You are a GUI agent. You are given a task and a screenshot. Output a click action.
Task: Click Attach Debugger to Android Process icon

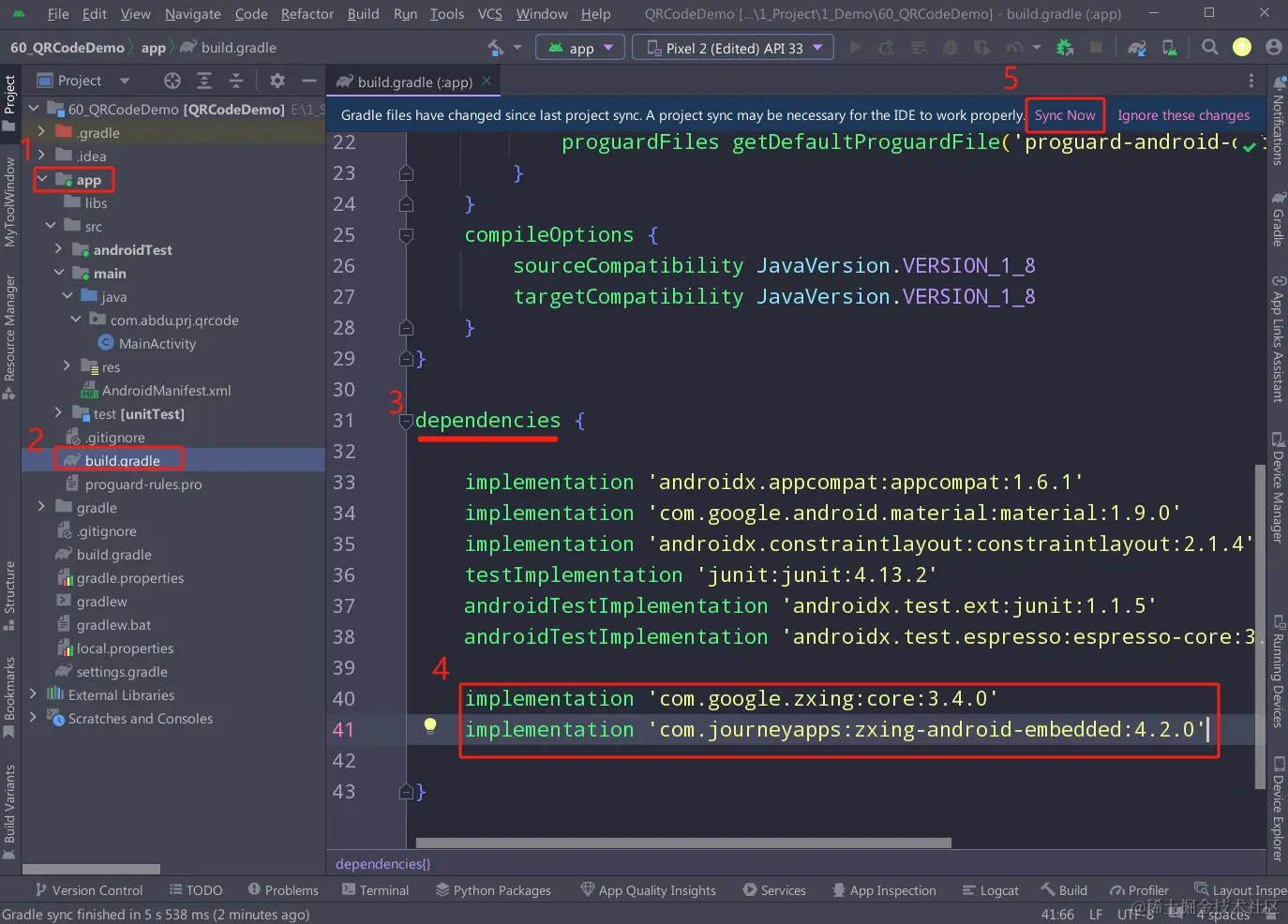pos(1064,48)
